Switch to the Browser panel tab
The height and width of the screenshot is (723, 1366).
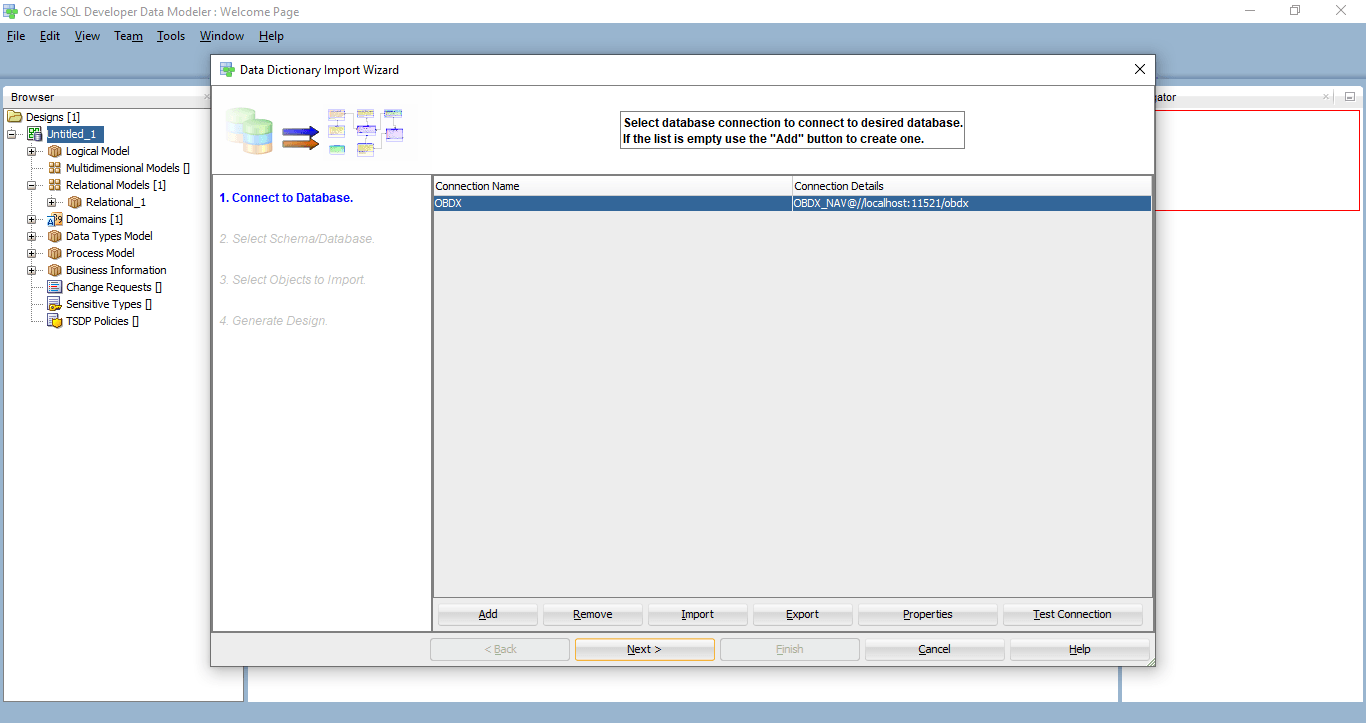33,97
